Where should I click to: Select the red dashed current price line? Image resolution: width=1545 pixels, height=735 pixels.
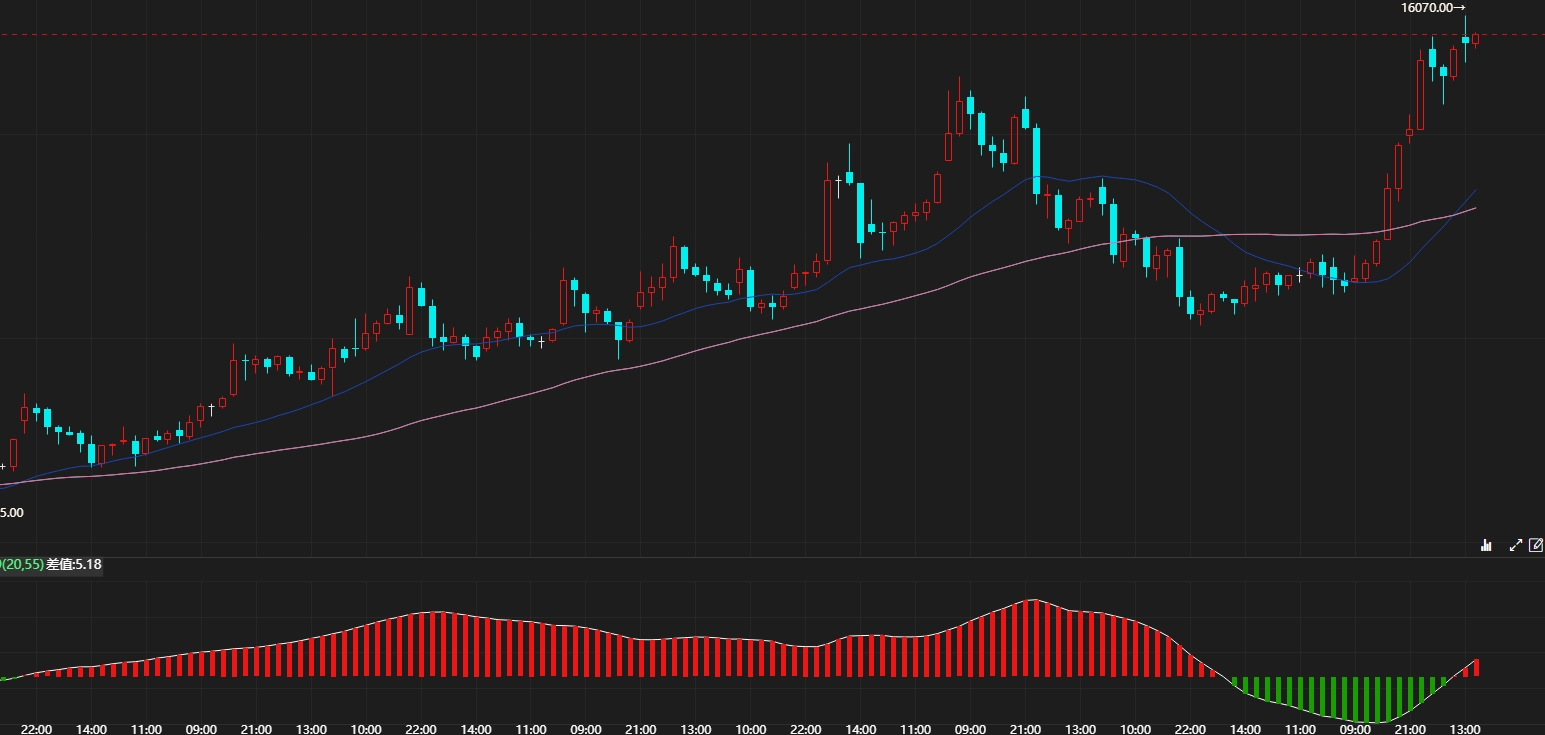700,35
